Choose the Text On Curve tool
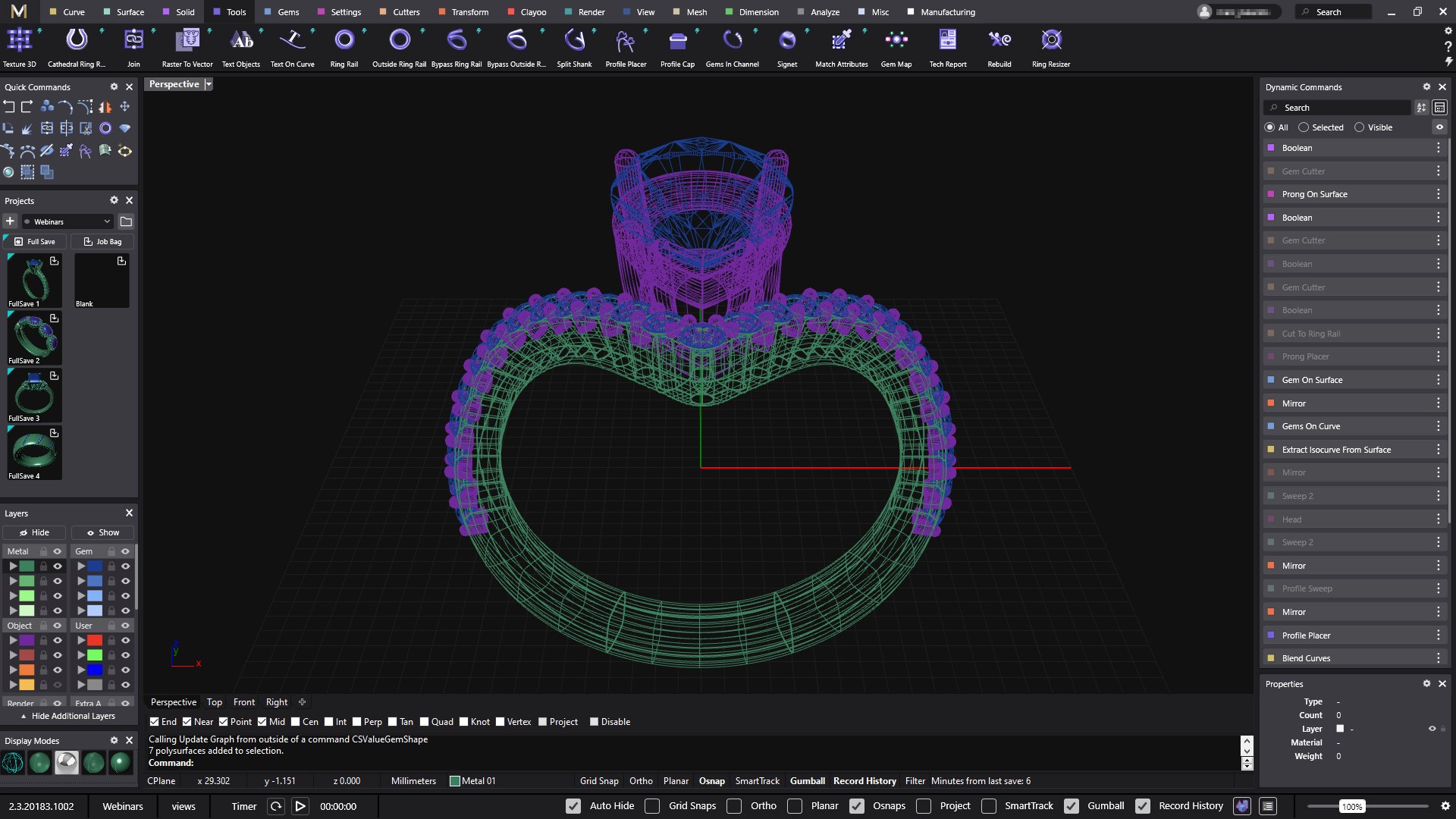The width and height of the screenshot is (1456, 819). pos(292,48)
